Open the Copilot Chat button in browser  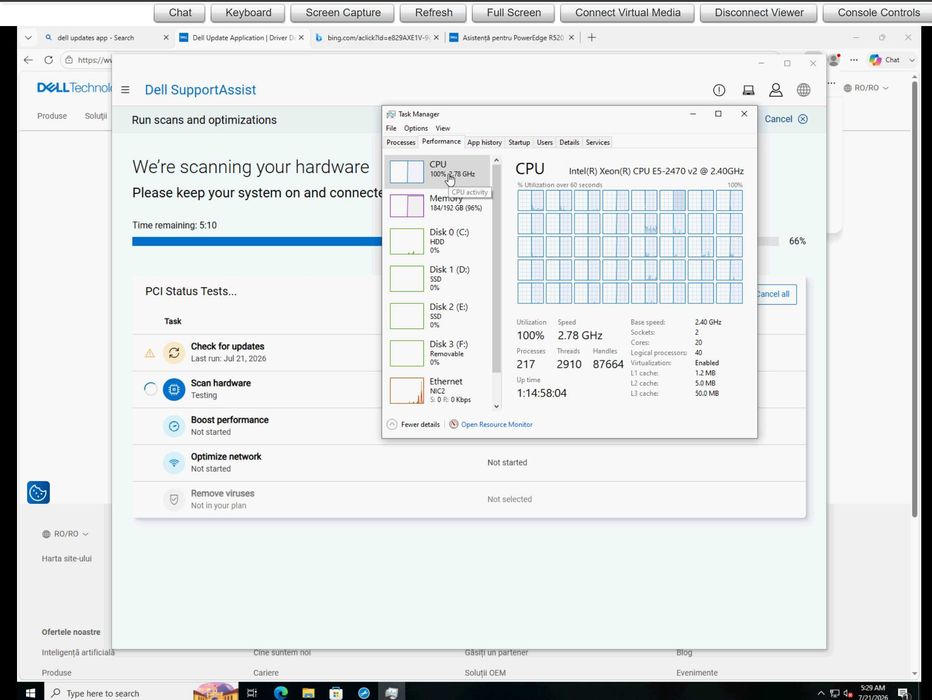click(x=884, y=60)
